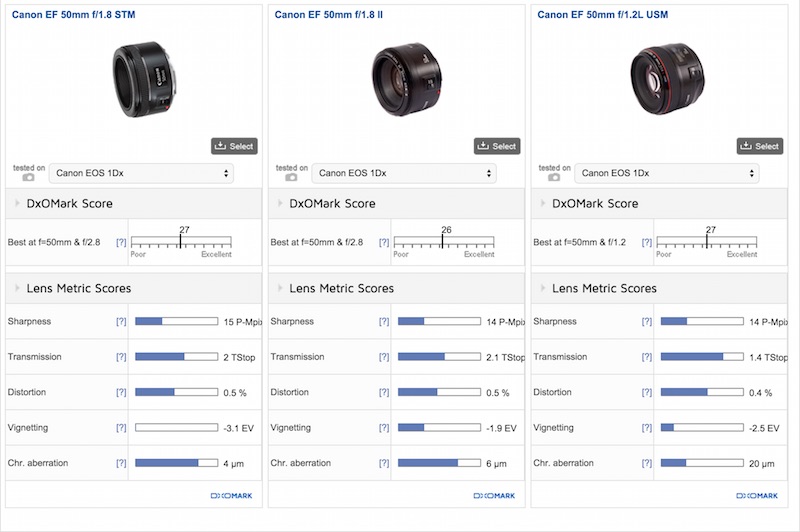Viewport: 800px width, 532px height.
Task: Click DxOMark logo under f/1.8 II card
Action: 494,496
